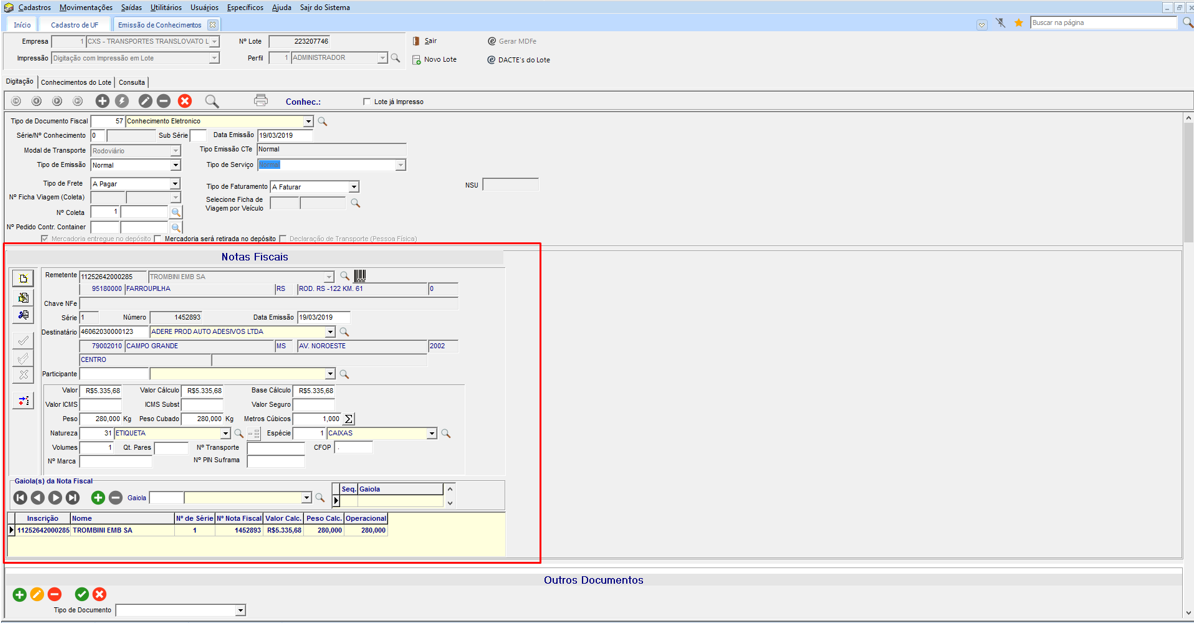Open Tipo de Emissão dropdown
1194x623 pixels.
pyautogui.click(x=175, y=165)
